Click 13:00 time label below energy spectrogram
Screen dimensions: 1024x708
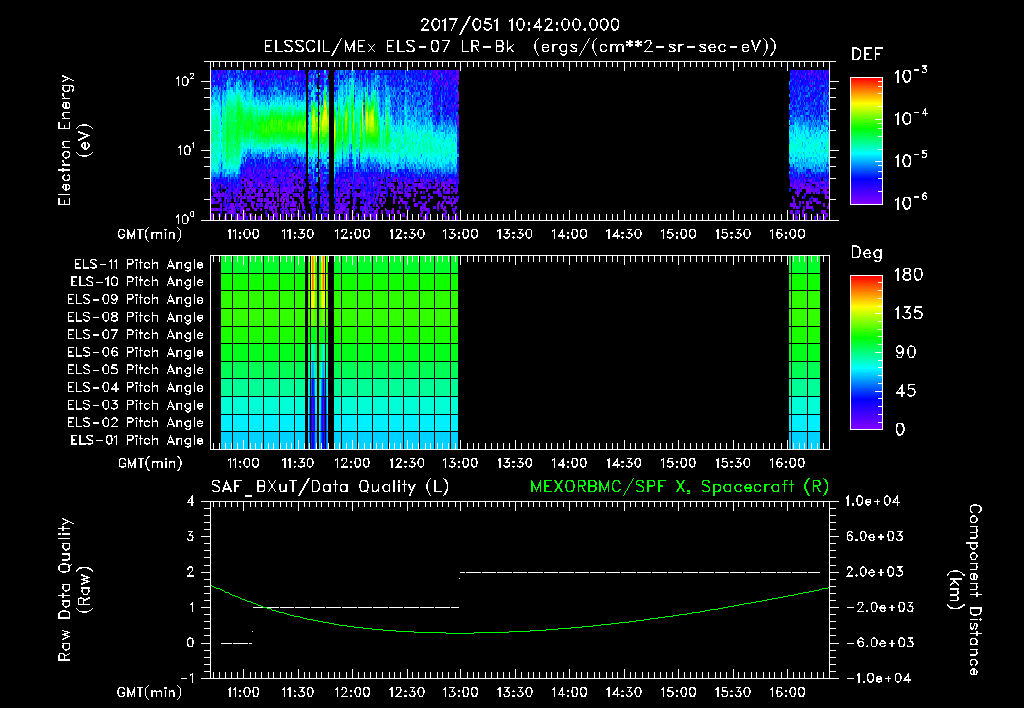click(460, 234)
